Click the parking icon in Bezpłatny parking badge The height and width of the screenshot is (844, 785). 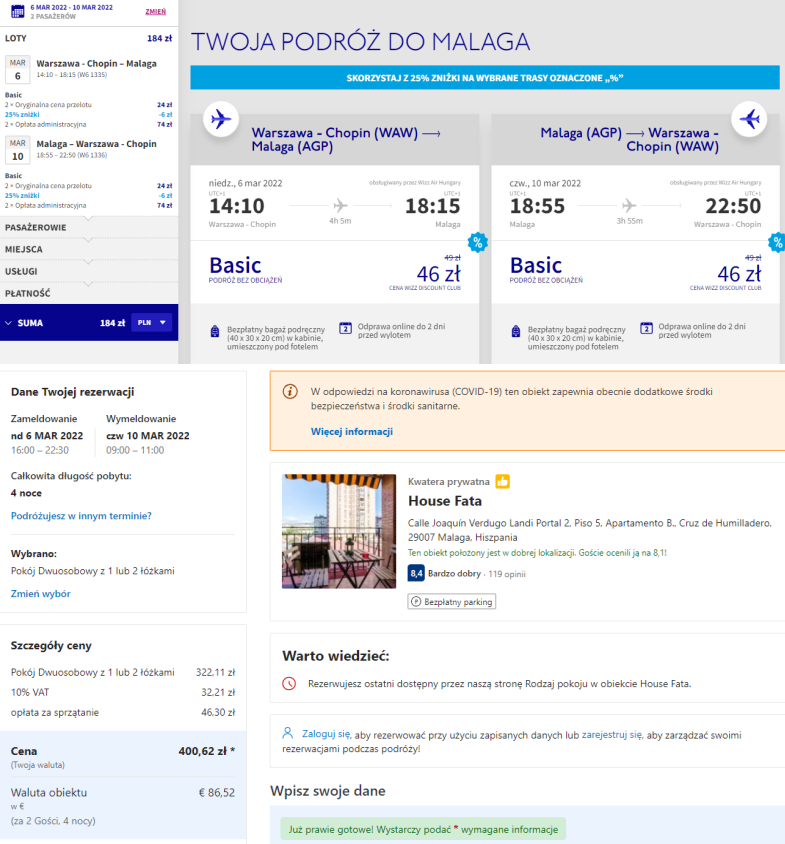(x=416, y=602)
